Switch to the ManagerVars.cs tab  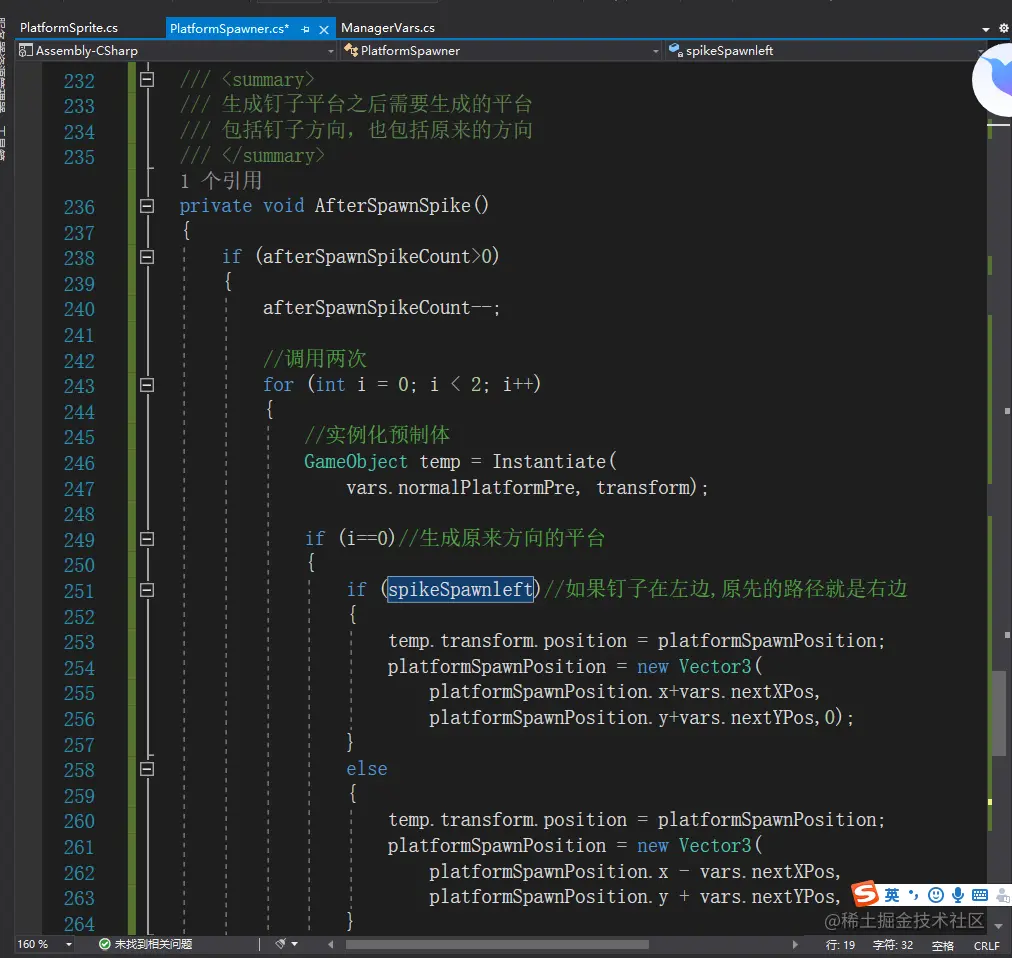(388, 28)
